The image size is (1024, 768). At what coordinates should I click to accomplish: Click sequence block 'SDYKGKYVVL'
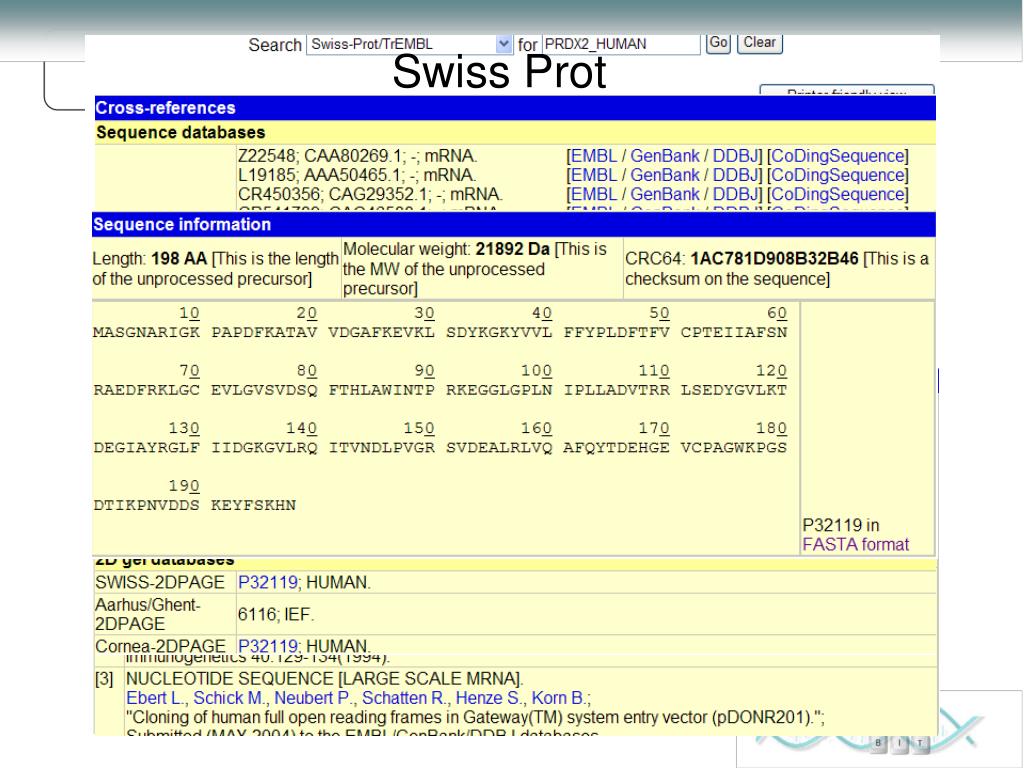(x=499, y=332)
